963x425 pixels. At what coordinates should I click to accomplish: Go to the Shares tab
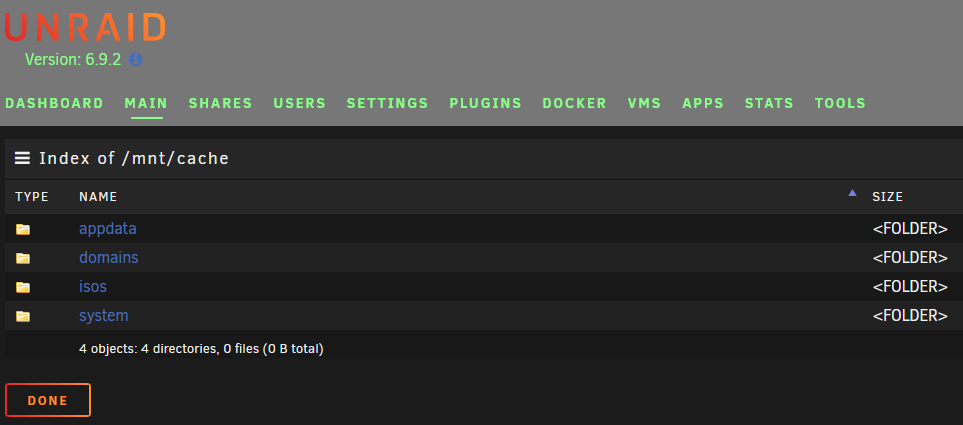click(x=220, y=103)
